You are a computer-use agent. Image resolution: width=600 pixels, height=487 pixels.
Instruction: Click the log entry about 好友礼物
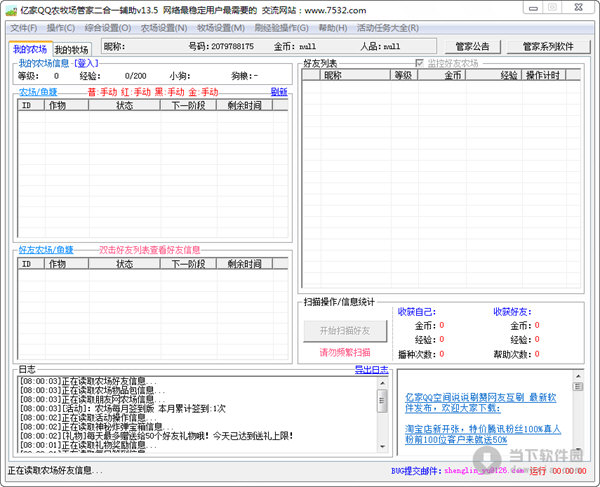coord(157,436)
